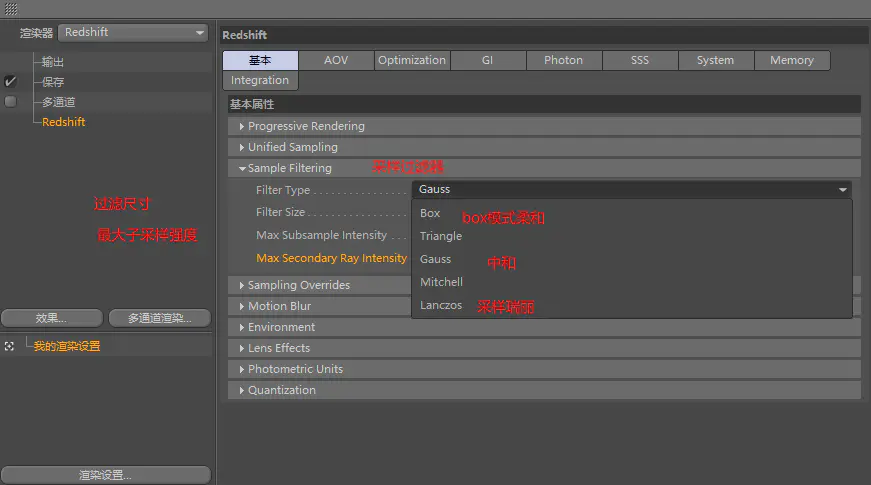Enable the 多通道 checkbox
The width and height of the screenshot is (871, 485).
[11, 102]
